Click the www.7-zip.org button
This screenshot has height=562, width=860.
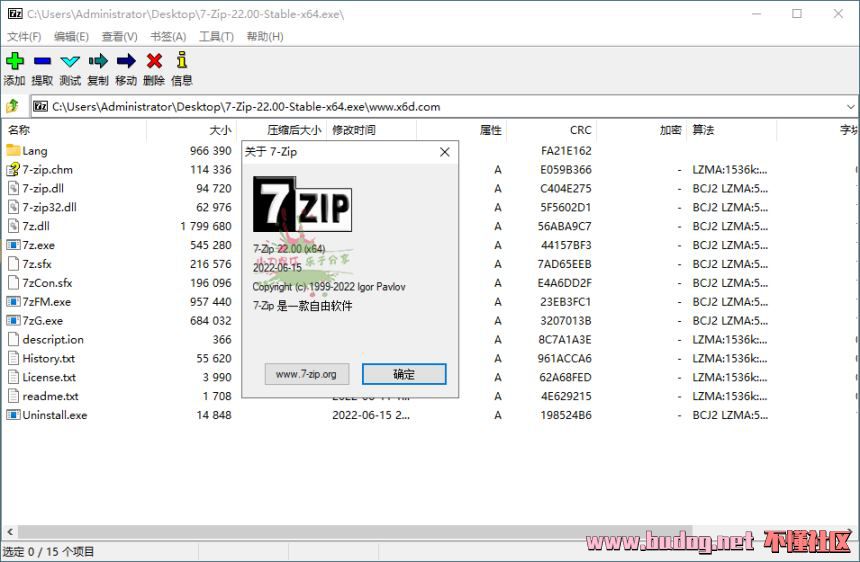[306, 374]
